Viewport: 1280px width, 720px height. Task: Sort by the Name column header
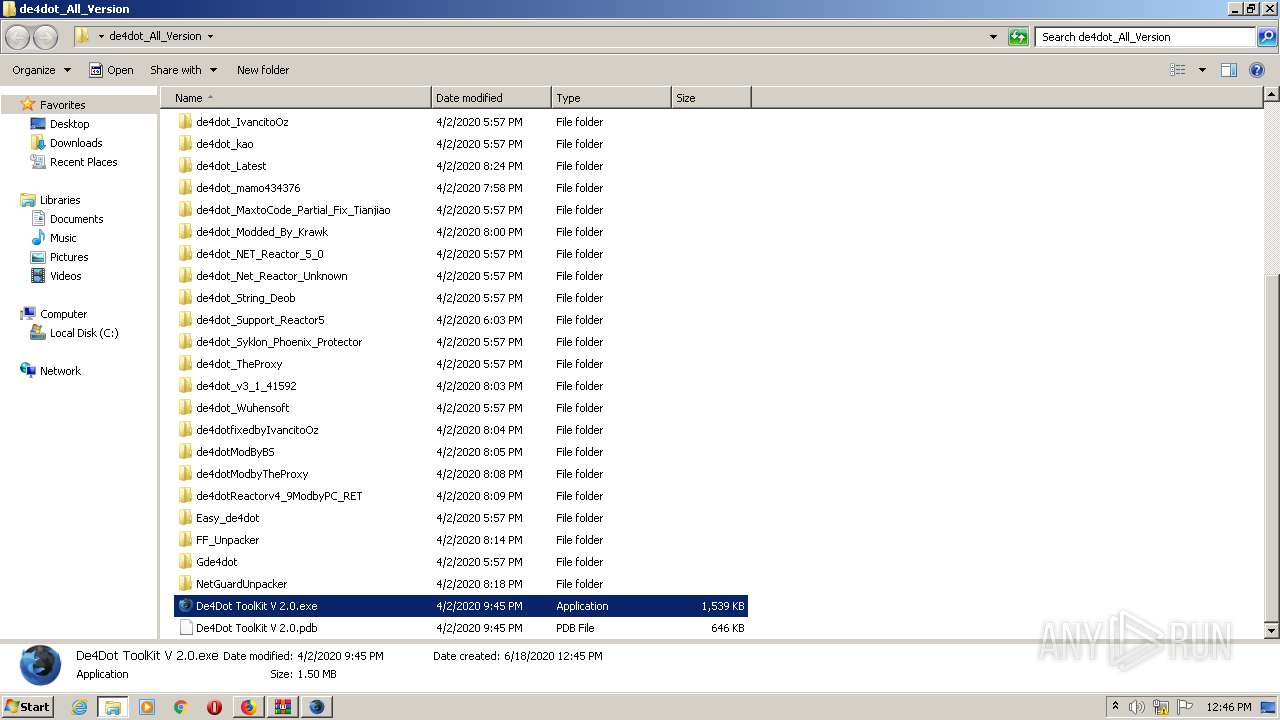(x=296, y=98)
